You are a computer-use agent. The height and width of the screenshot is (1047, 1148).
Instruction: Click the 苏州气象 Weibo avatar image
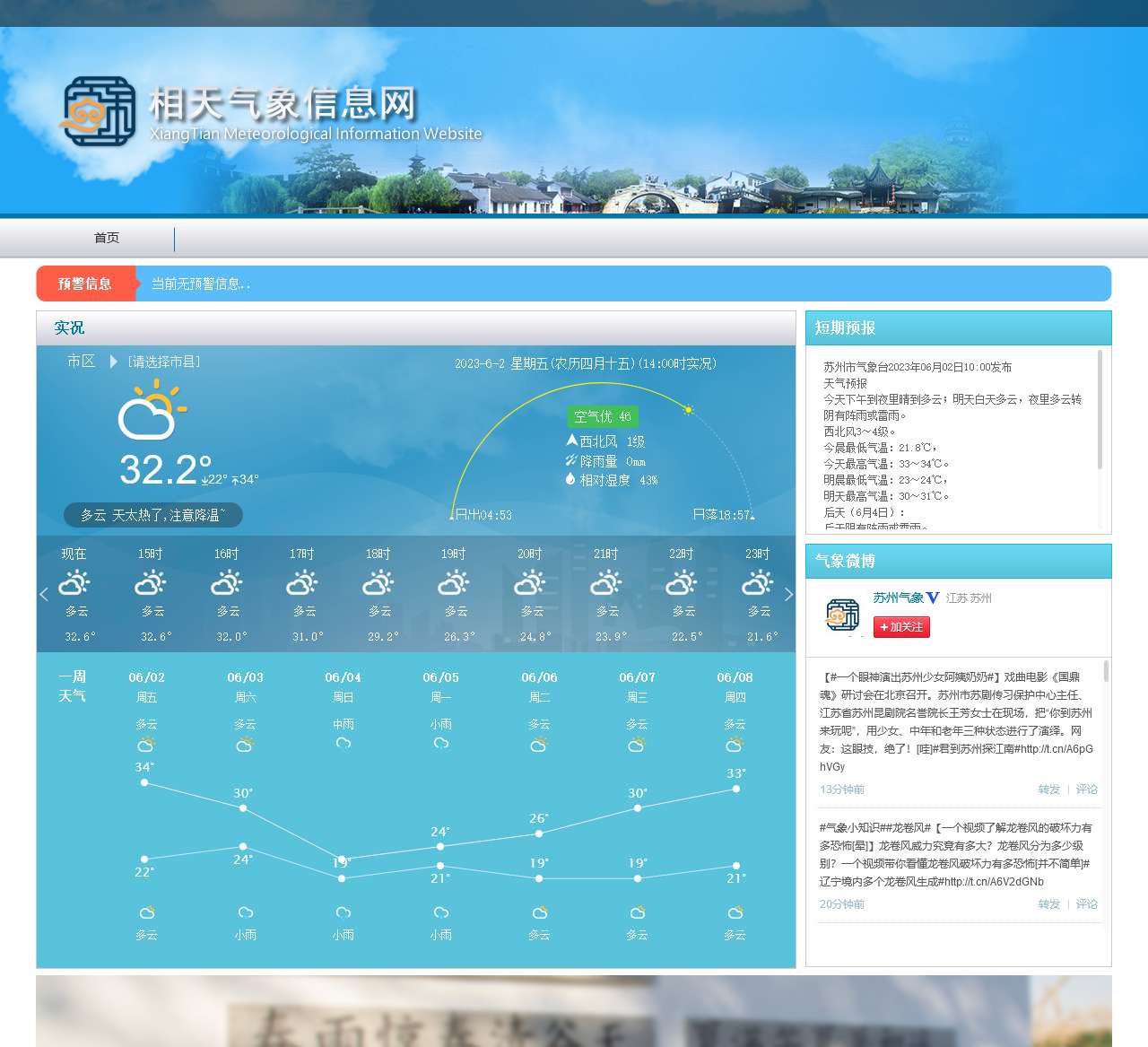pos(842,615)
